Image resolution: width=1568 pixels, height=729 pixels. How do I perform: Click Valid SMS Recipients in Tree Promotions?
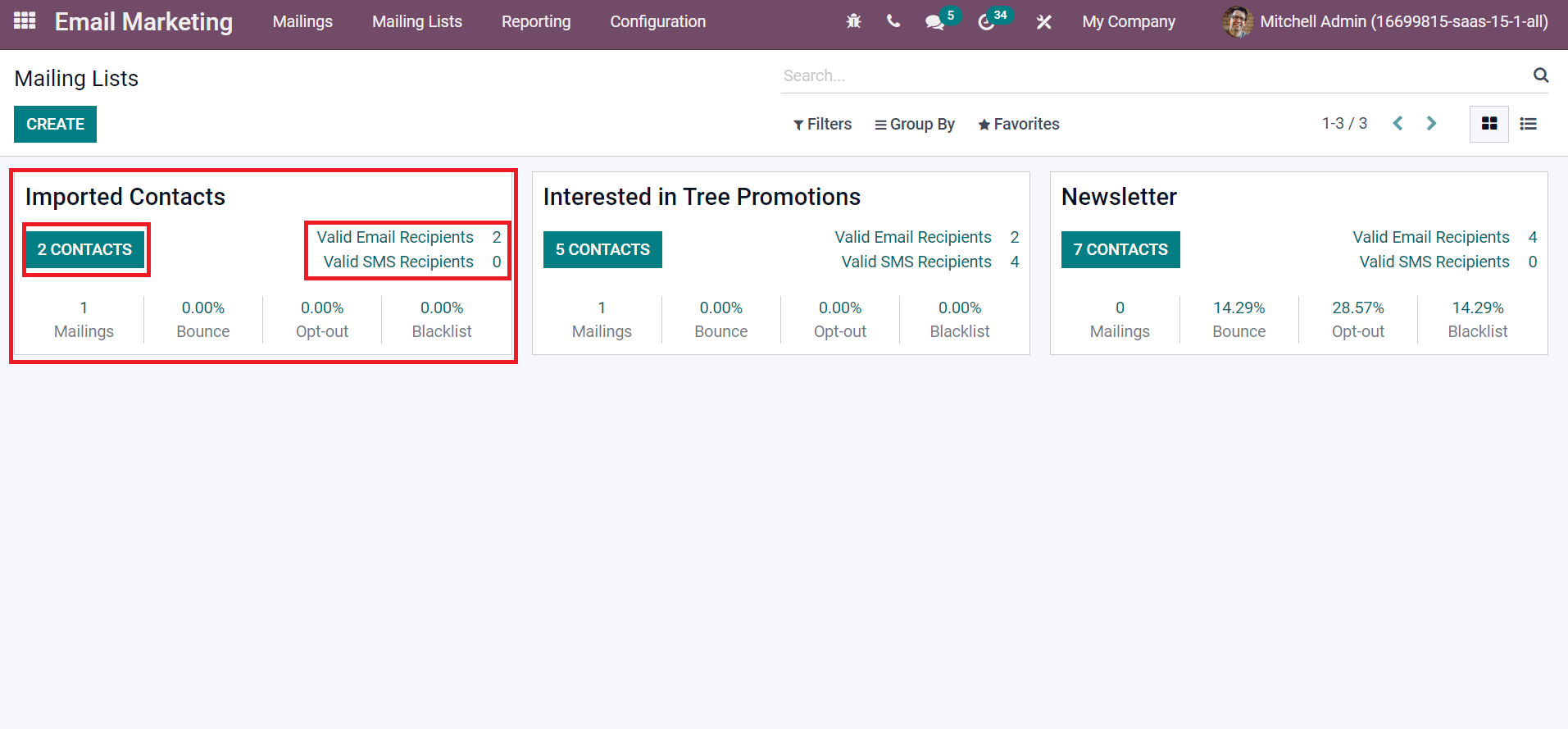click(916, 262)
